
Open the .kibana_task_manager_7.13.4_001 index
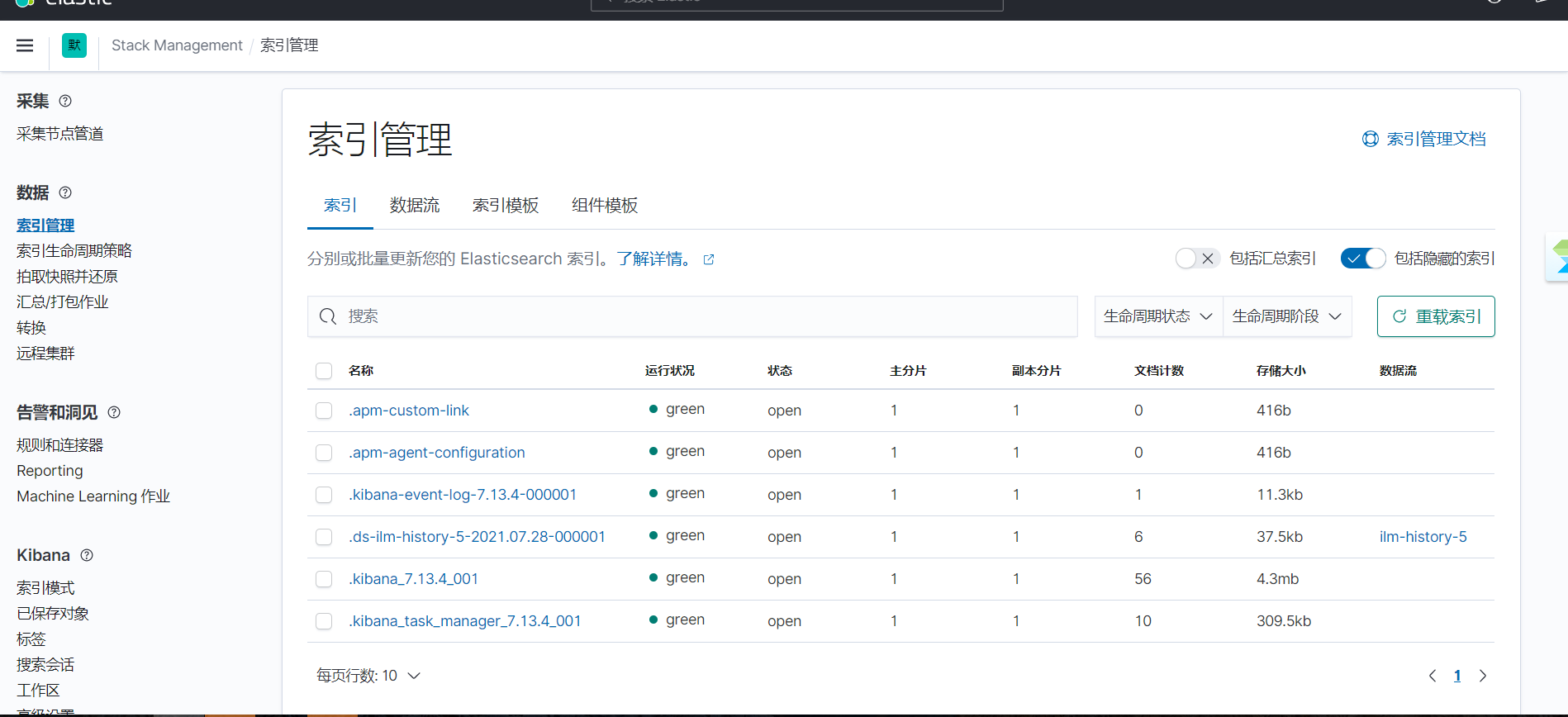point(465,621)
